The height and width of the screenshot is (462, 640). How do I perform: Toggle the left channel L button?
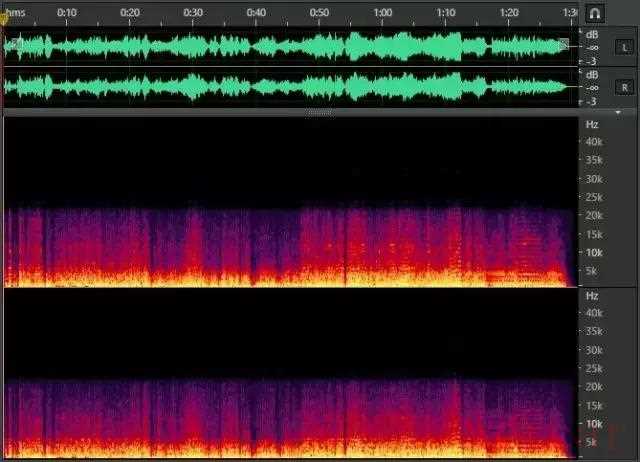point(624,47)
